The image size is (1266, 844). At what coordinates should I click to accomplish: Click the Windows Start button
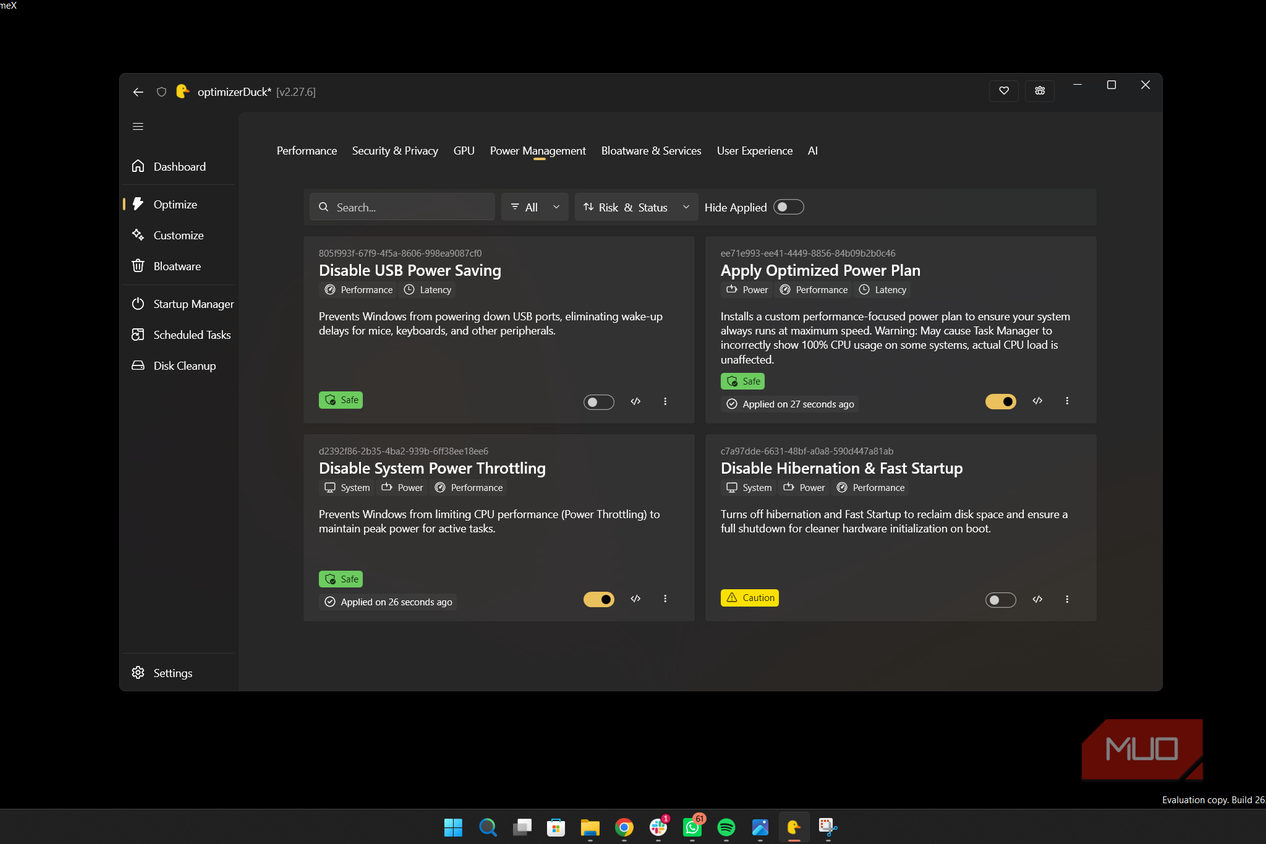tap(453, 827)
